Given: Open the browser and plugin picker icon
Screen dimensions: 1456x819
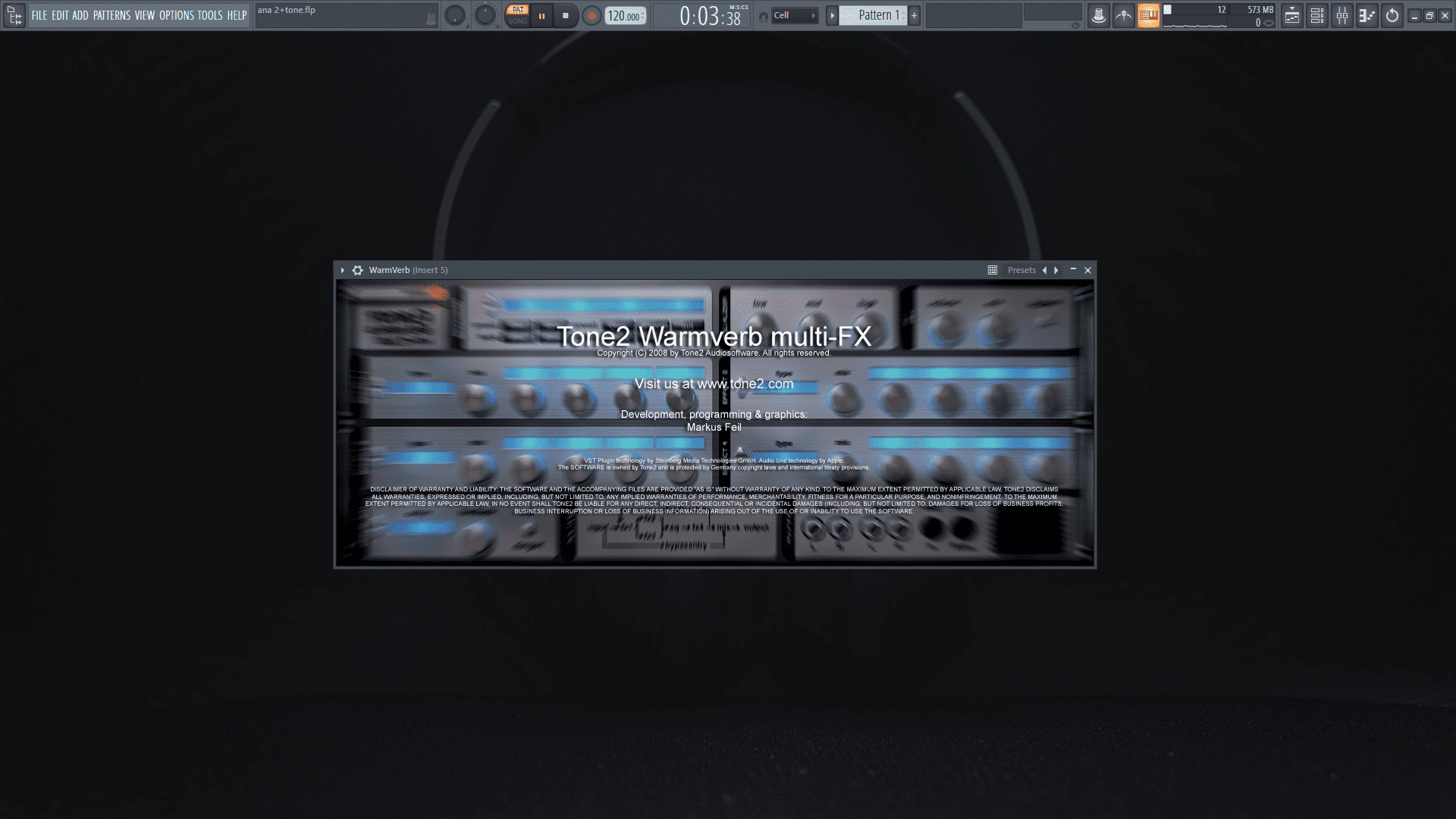Looking at the screenshot, I should click(14, 15).
